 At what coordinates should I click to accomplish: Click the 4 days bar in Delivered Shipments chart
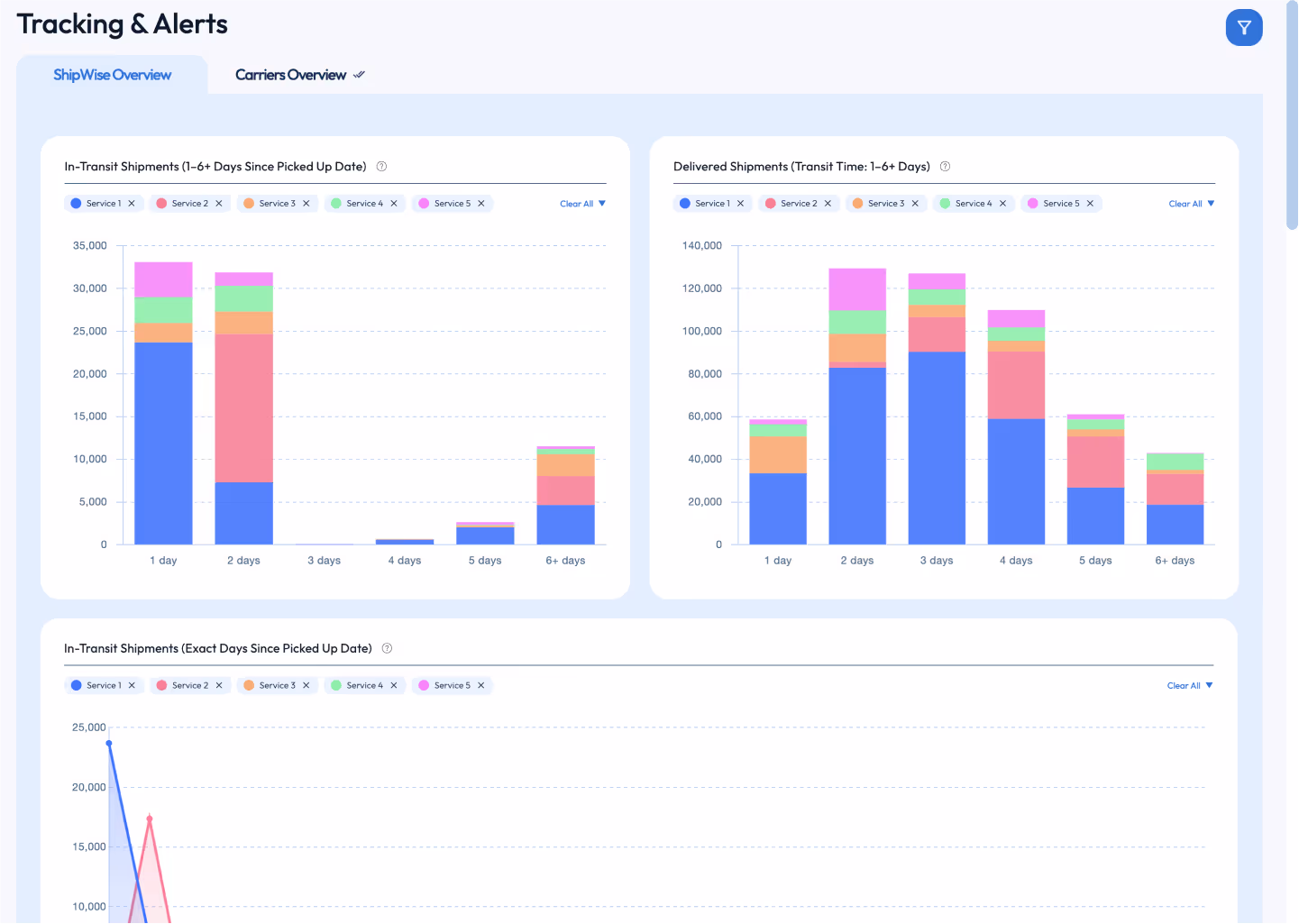1016,427
